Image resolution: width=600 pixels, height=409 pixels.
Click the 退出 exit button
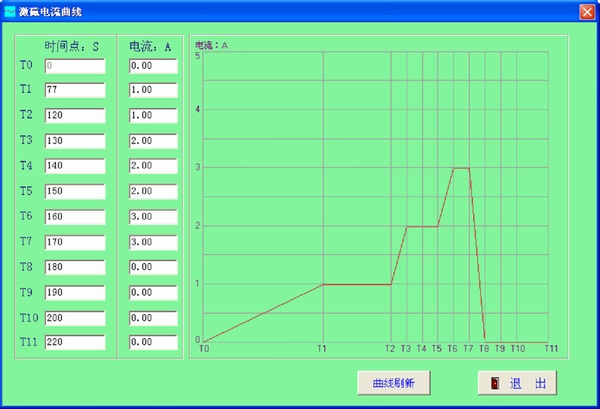coord(517,383)
